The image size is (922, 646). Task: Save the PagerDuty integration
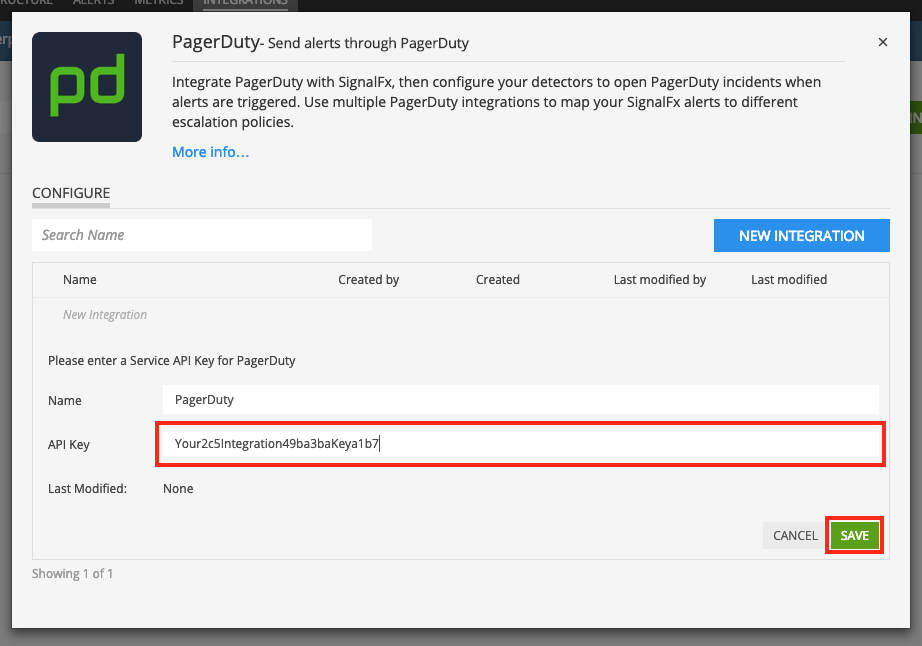[854, 536]
